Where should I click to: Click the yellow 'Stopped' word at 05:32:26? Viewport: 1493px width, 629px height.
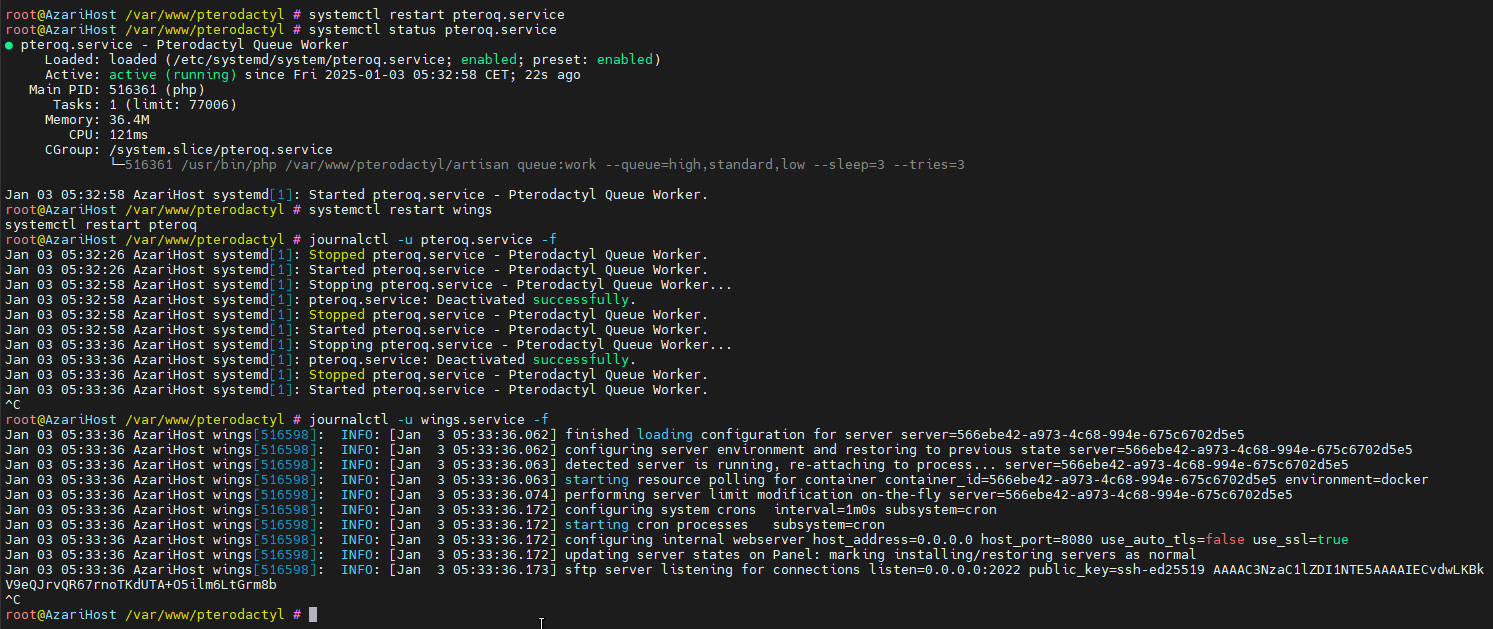point(337,255)
